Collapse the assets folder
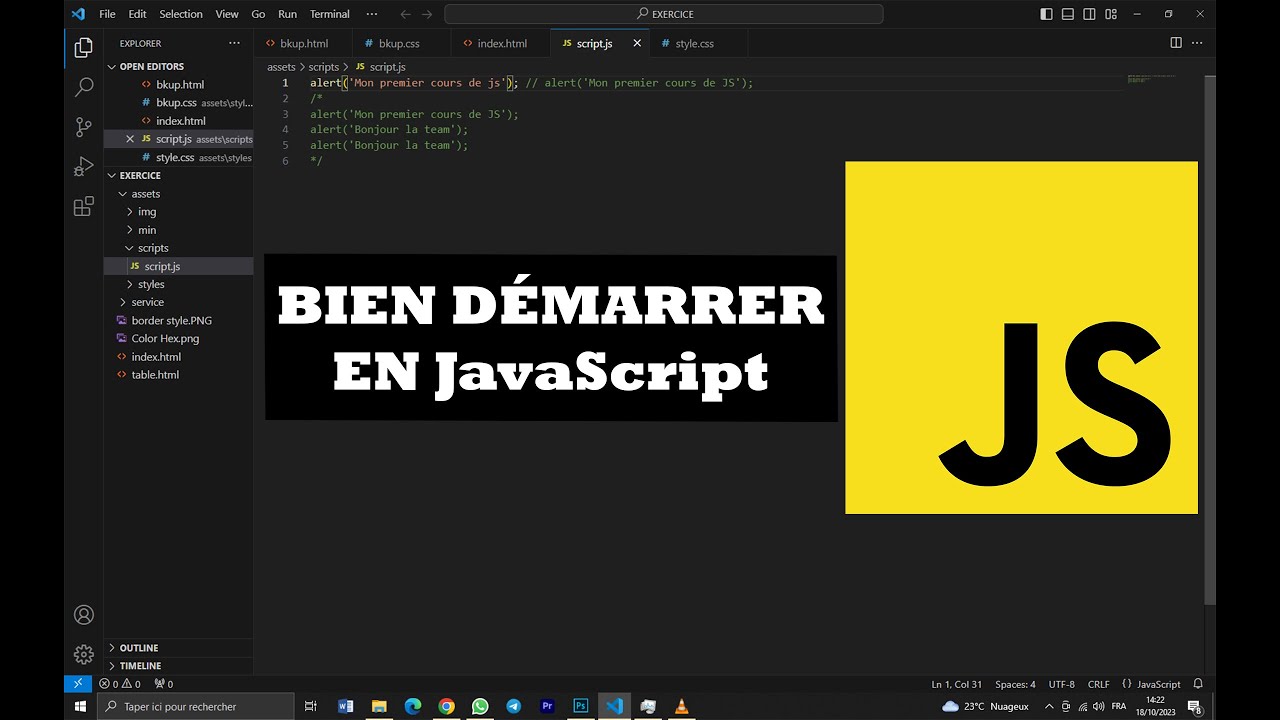The height and width of the screenshot is (720, 1280). tap(178, 194)
